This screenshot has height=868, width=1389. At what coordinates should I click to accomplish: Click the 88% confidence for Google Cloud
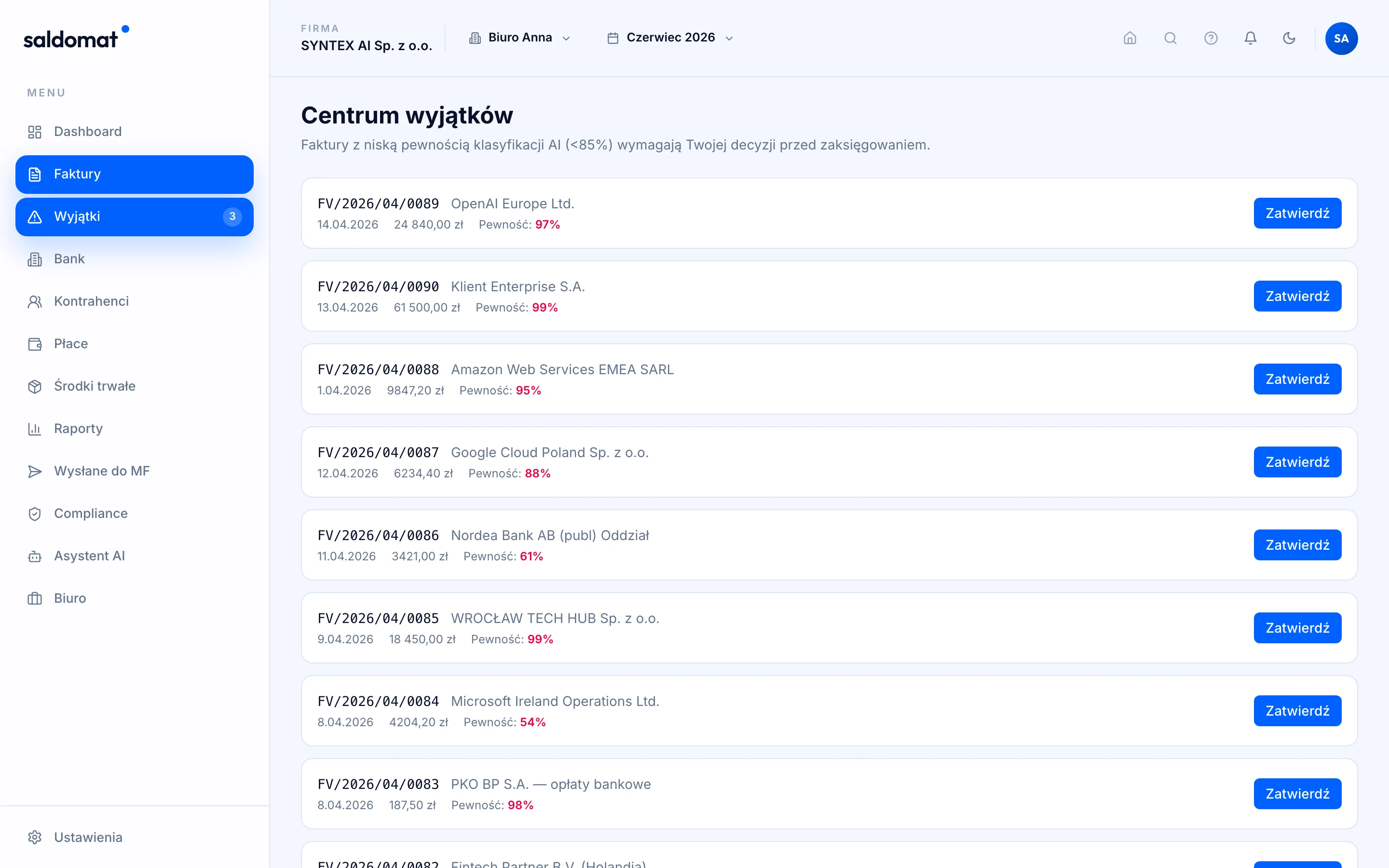[538, 474]
